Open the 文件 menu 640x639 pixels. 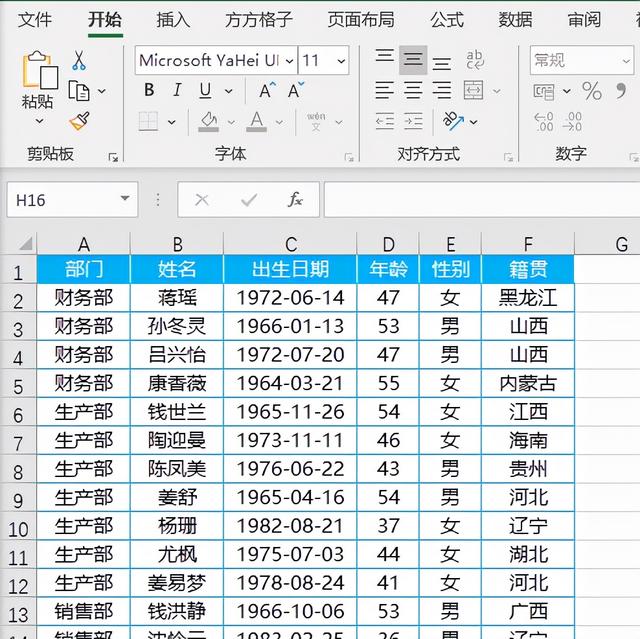[x=35, y=20]
